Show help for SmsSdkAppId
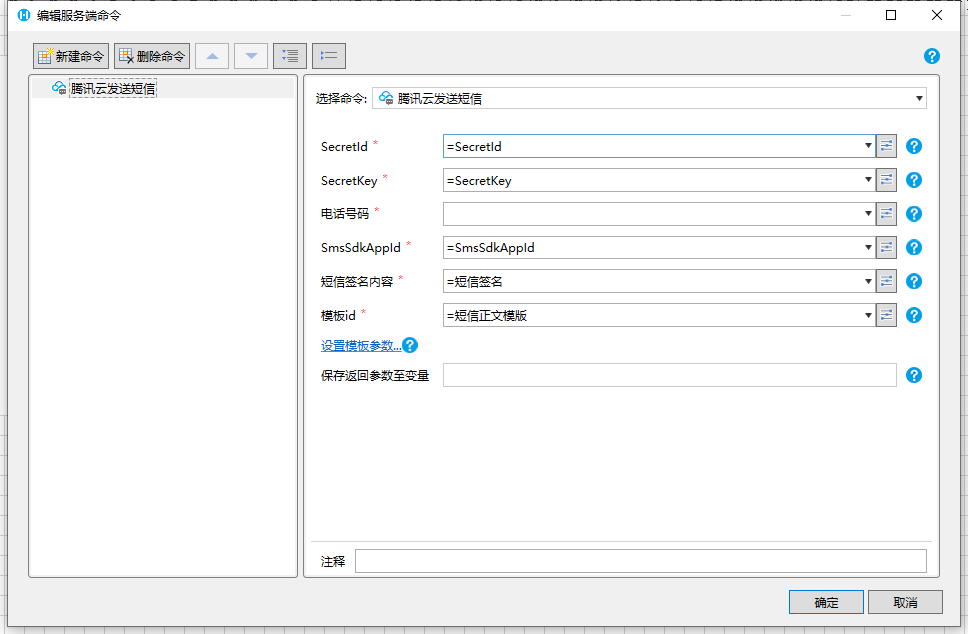968x634 pixels. (x=914, y=248)
